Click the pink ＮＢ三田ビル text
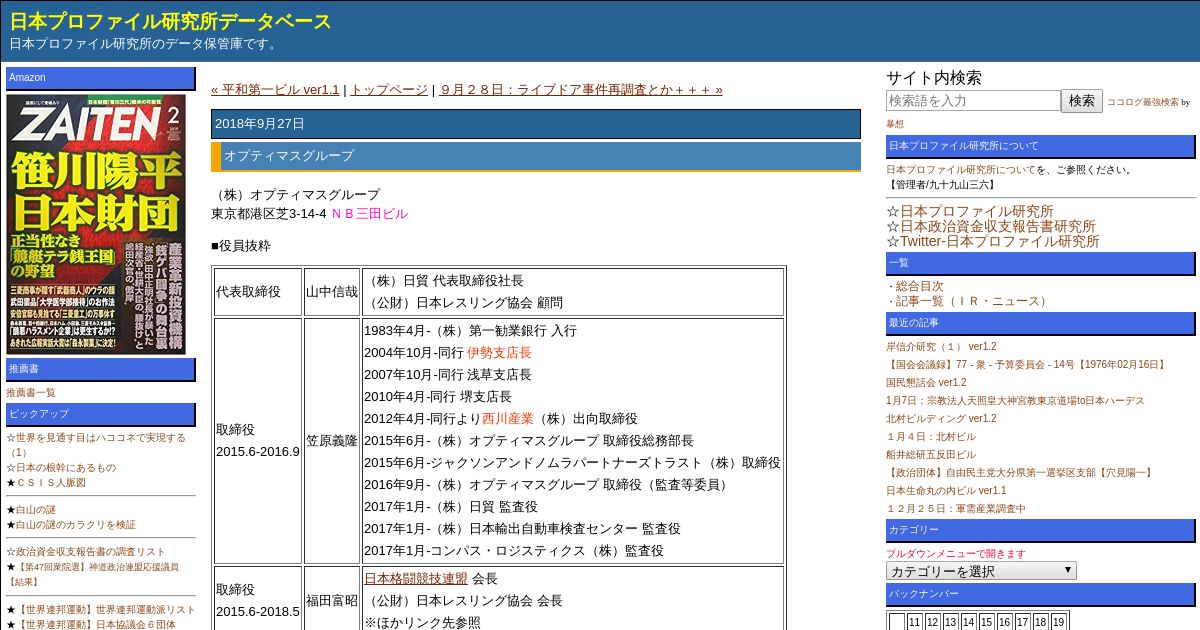Viewport: 1200px width, 630px height. tap(369, 214)
